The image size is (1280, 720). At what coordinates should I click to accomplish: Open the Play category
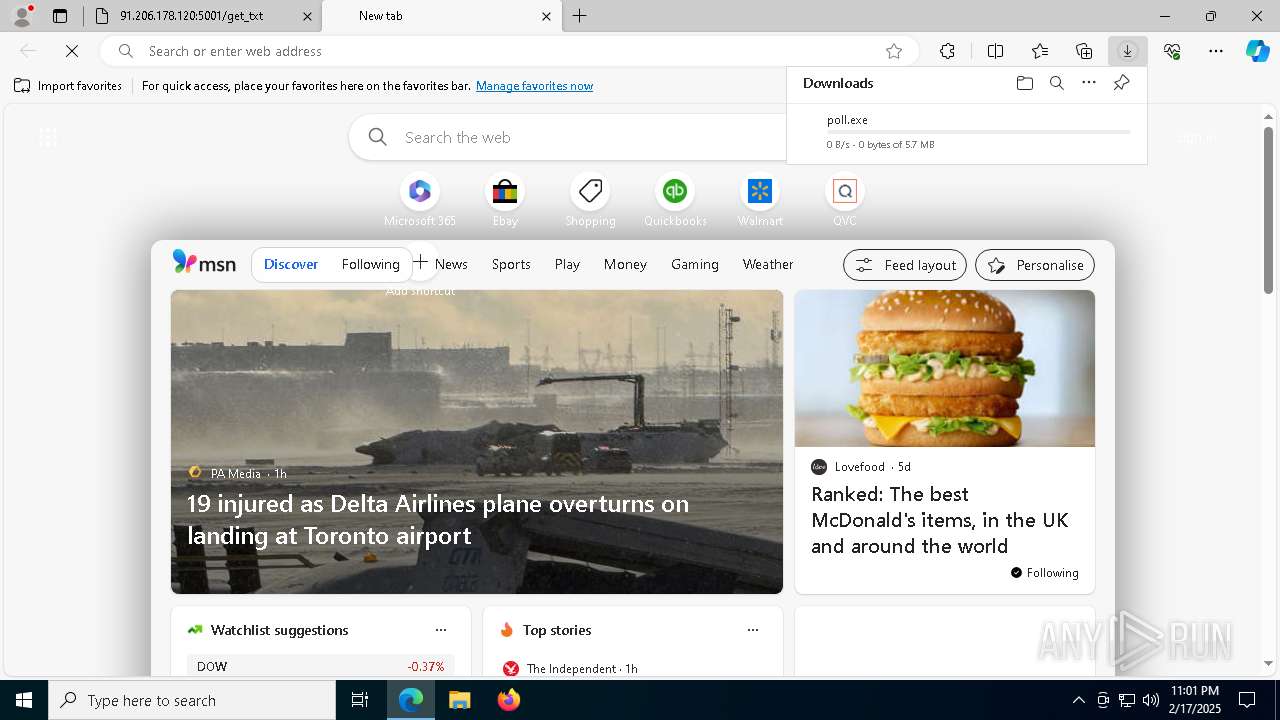point(567,264)
